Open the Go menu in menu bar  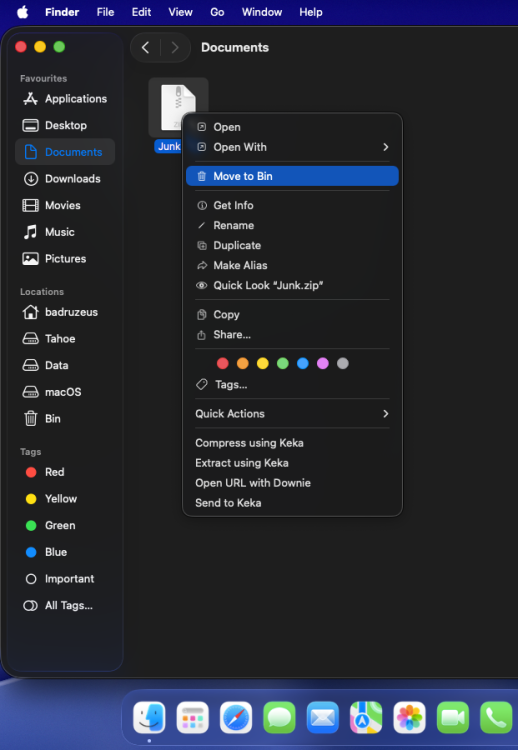(217, 12)
